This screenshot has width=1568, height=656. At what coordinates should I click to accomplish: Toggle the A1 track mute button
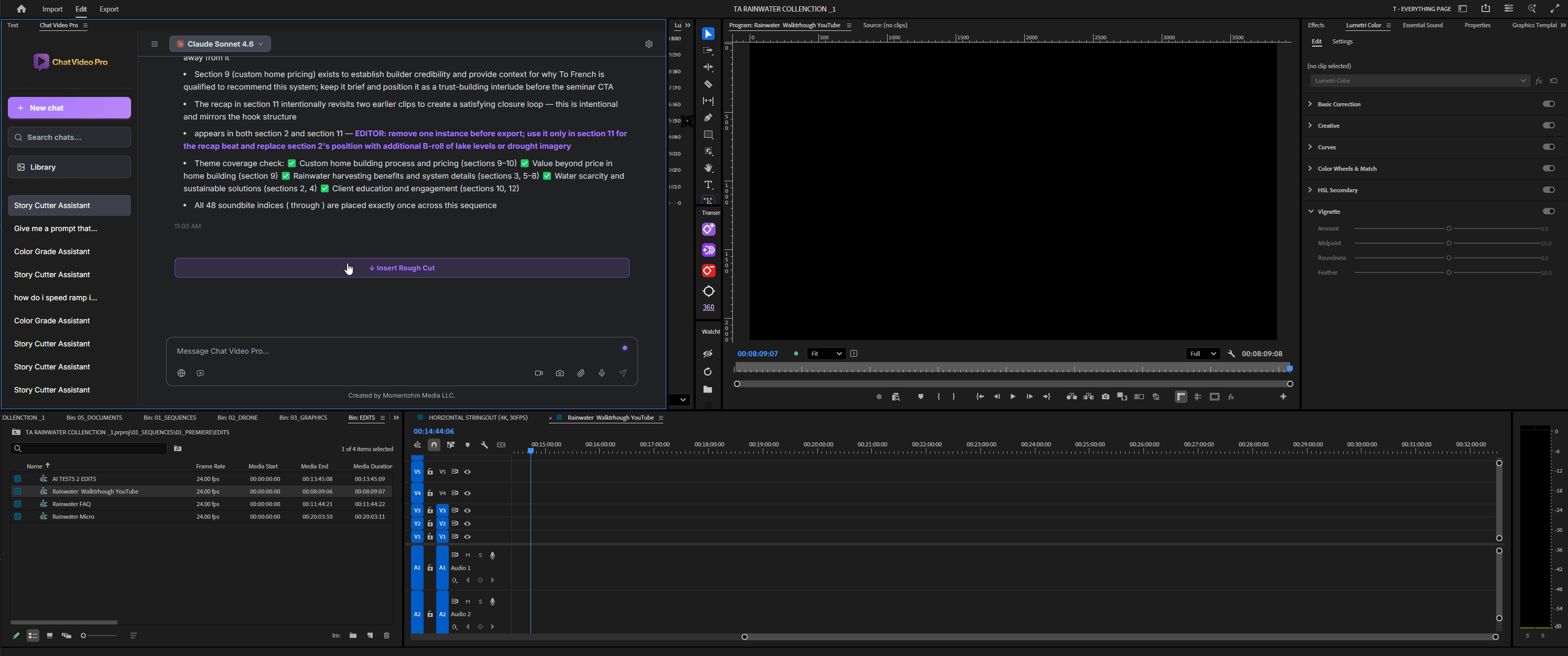[468, 555]
